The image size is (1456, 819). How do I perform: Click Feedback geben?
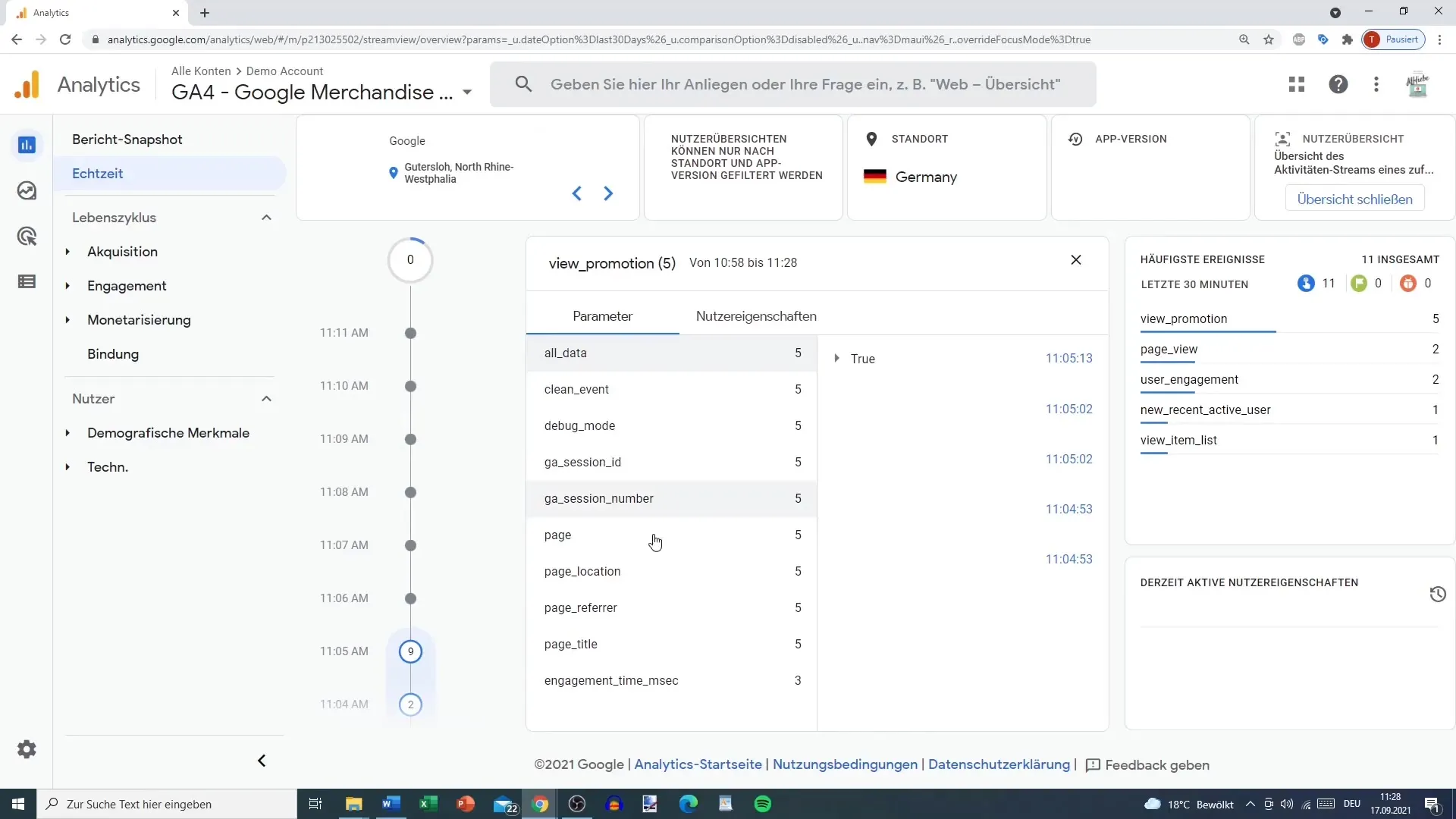click(x=1147, y=765)
